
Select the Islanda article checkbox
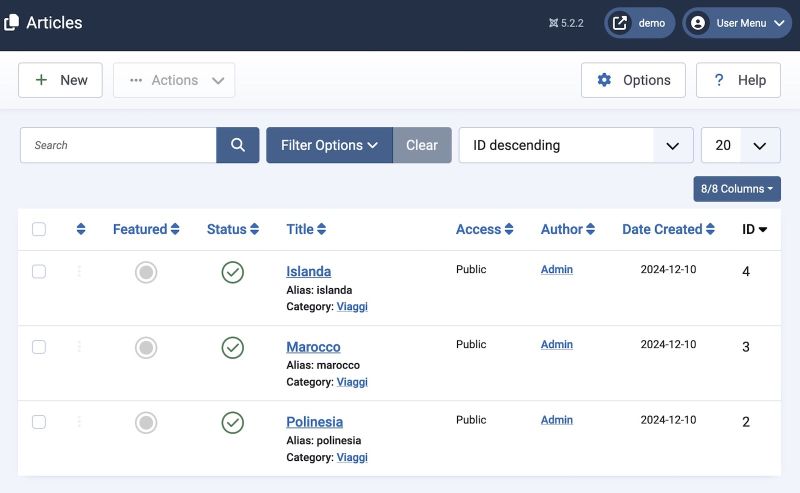click(x=39, y=272)
